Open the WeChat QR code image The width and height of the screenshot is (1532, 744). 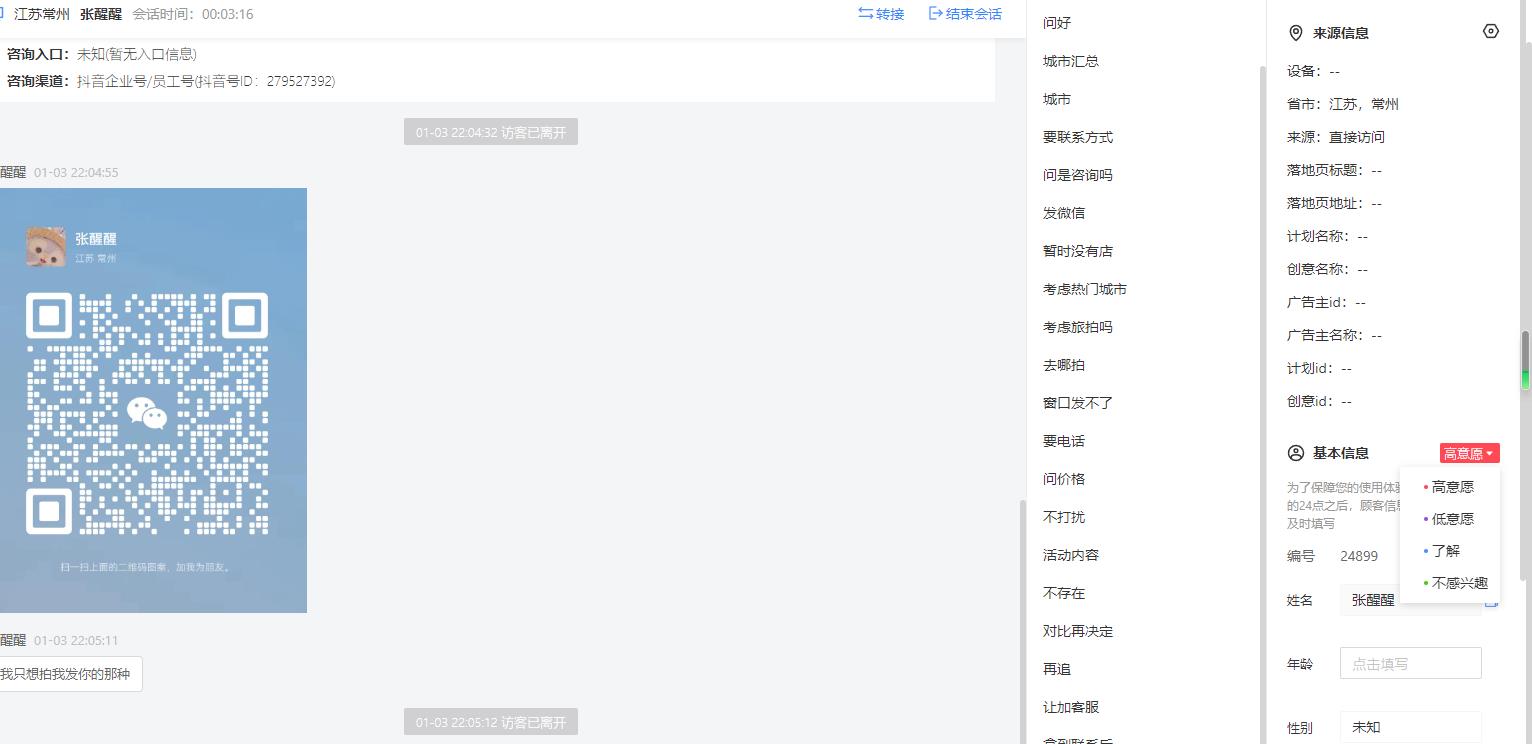[x=153, y=400]
